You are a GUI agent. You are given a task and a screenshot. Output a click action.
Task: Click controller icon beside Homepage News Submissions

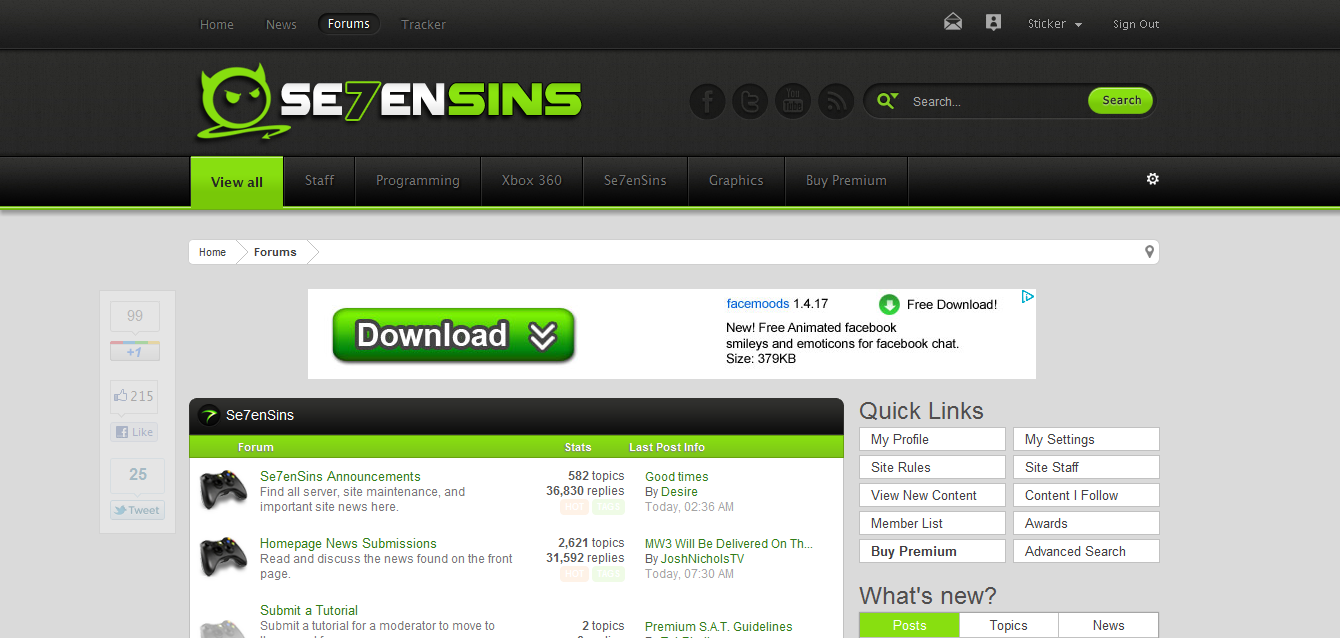click(224, 557)
